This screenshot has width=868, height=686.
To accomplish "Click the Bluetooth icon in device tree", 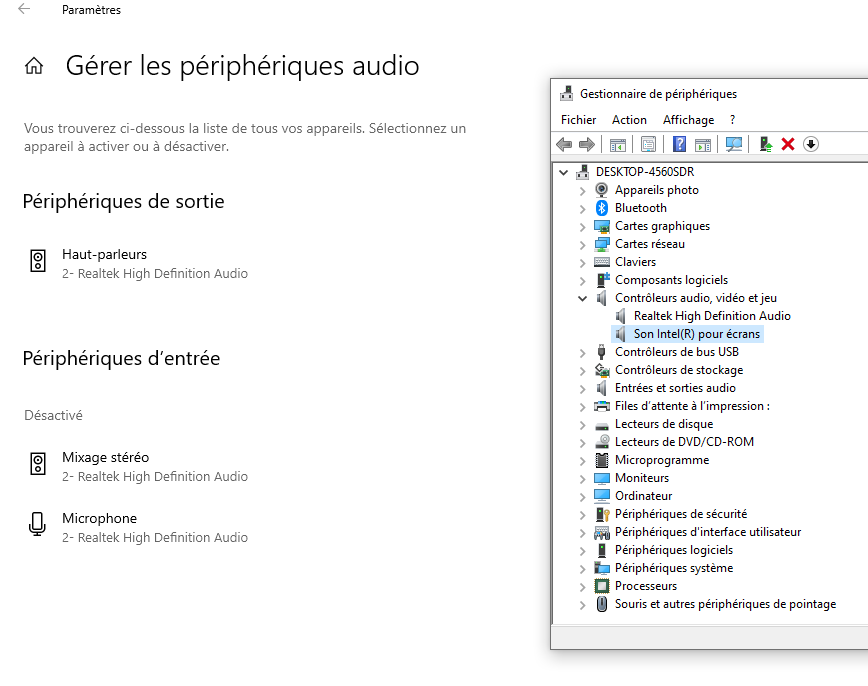I will tap(602, 208).
